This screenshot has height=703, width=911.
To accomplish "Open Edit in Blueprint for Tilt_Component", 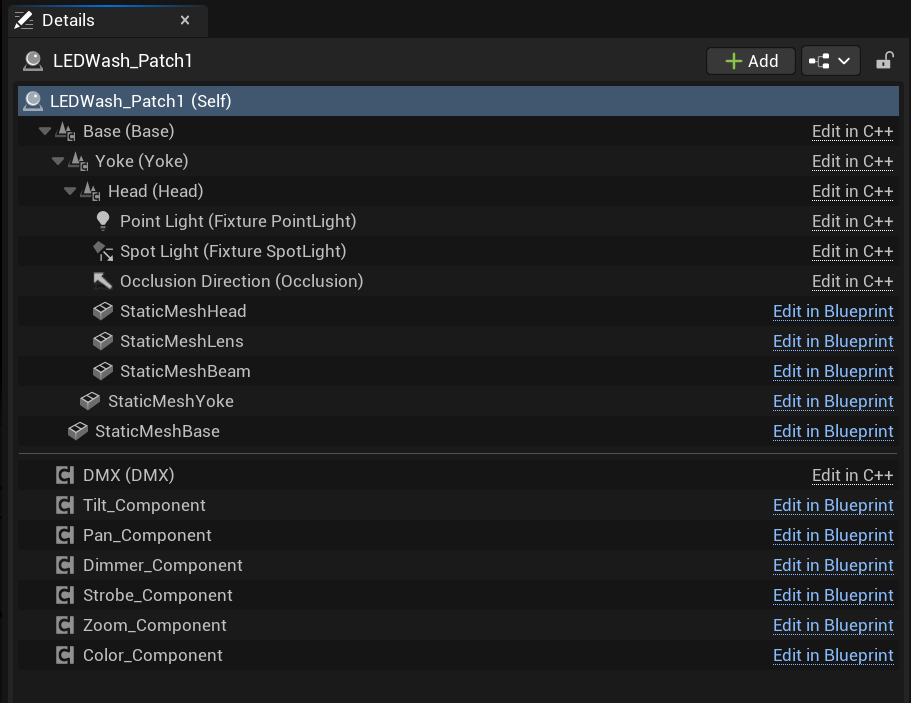I will tap(833, 506).
